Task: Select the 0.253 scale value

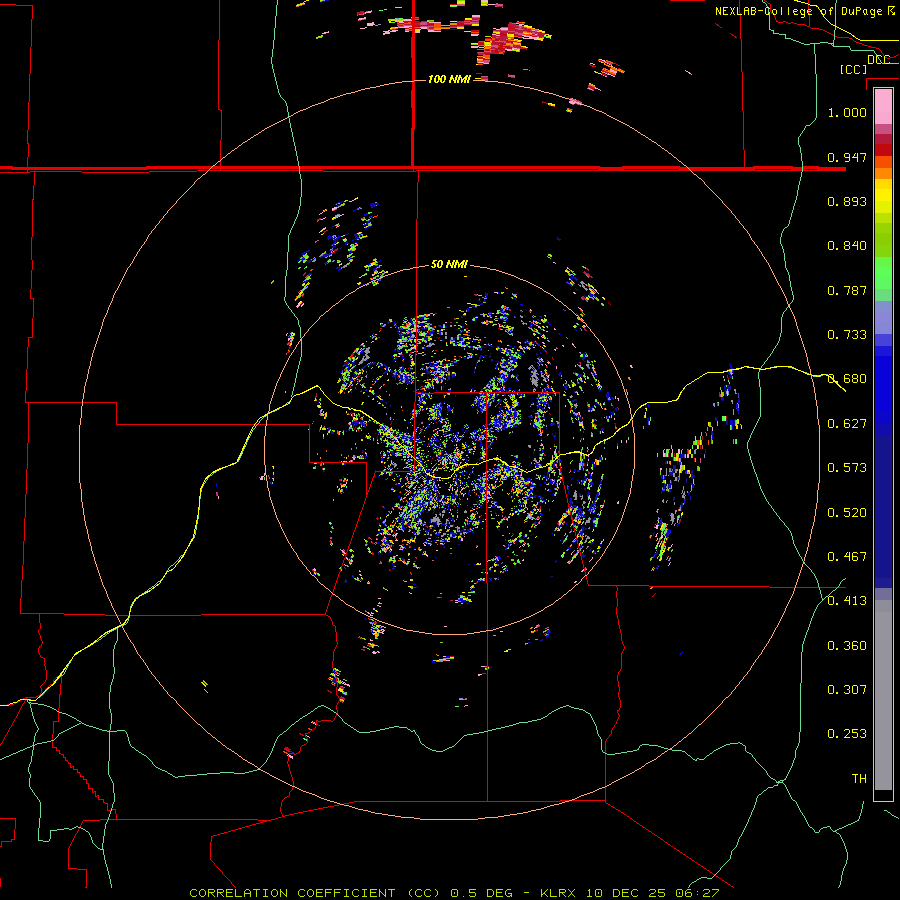Action: 847,734
